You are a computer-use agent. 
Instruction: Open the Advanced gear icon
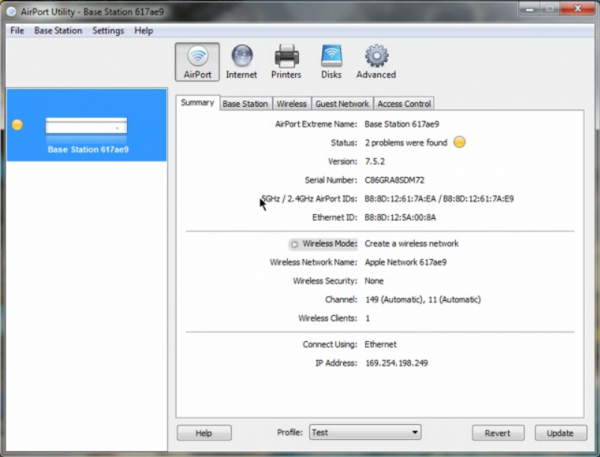pyautogui.click(x=376, y=62)
